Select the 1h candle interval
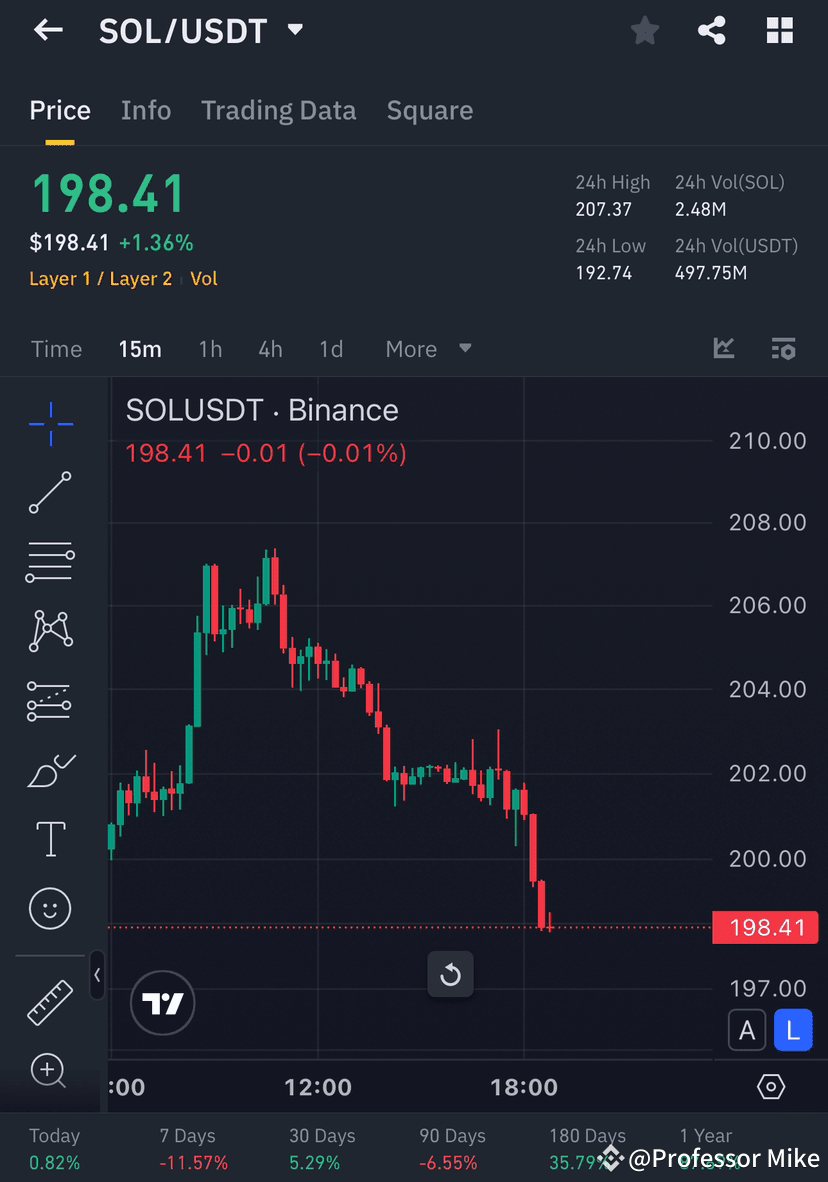828x1182 pixels. 210,349
